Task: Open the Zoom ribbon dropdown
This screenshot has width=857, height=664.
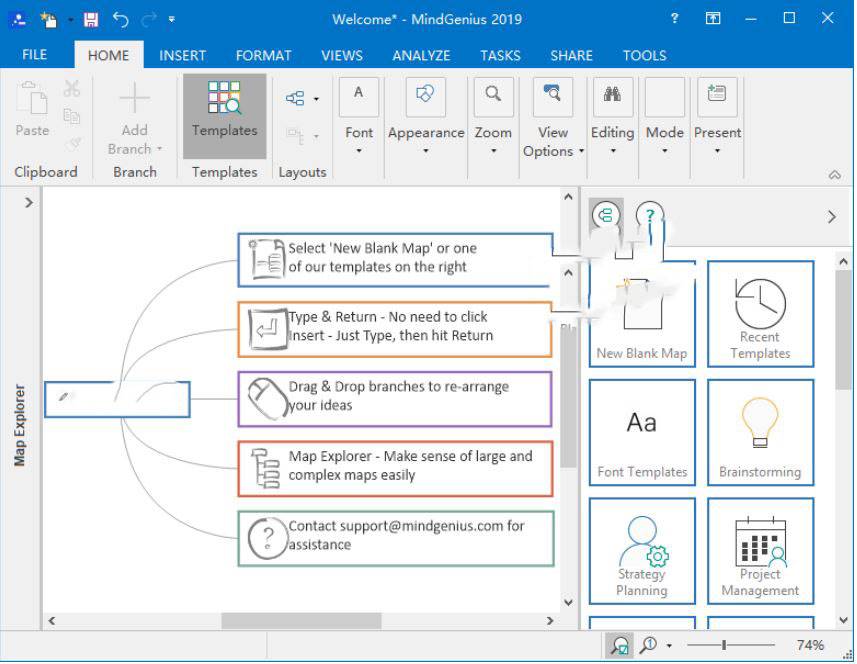Action: [493, 116]
